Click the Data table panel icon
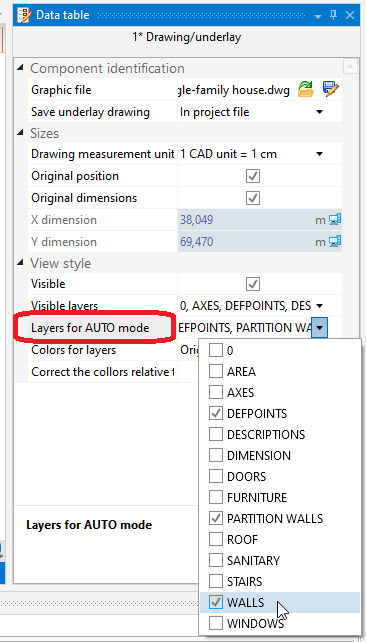366x642 pixels. (x=25, y=15)
